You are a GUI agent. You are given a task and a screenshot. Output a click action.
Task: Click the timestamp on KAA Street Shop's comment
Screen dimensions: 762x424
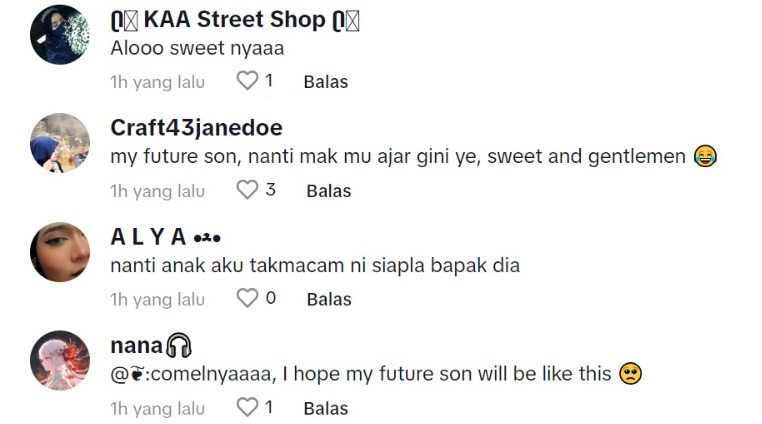[x=157, y=82]
